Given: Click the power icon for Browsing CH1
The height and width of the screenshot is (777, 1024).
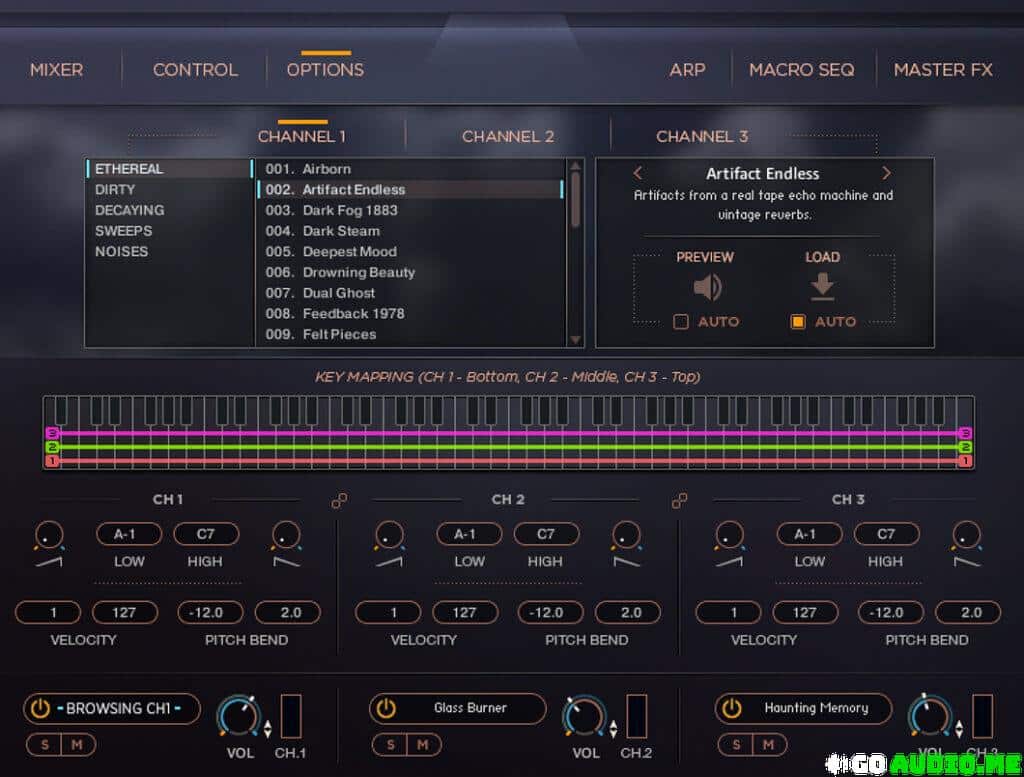Looking at the screenshot, I should coord(40,709).
